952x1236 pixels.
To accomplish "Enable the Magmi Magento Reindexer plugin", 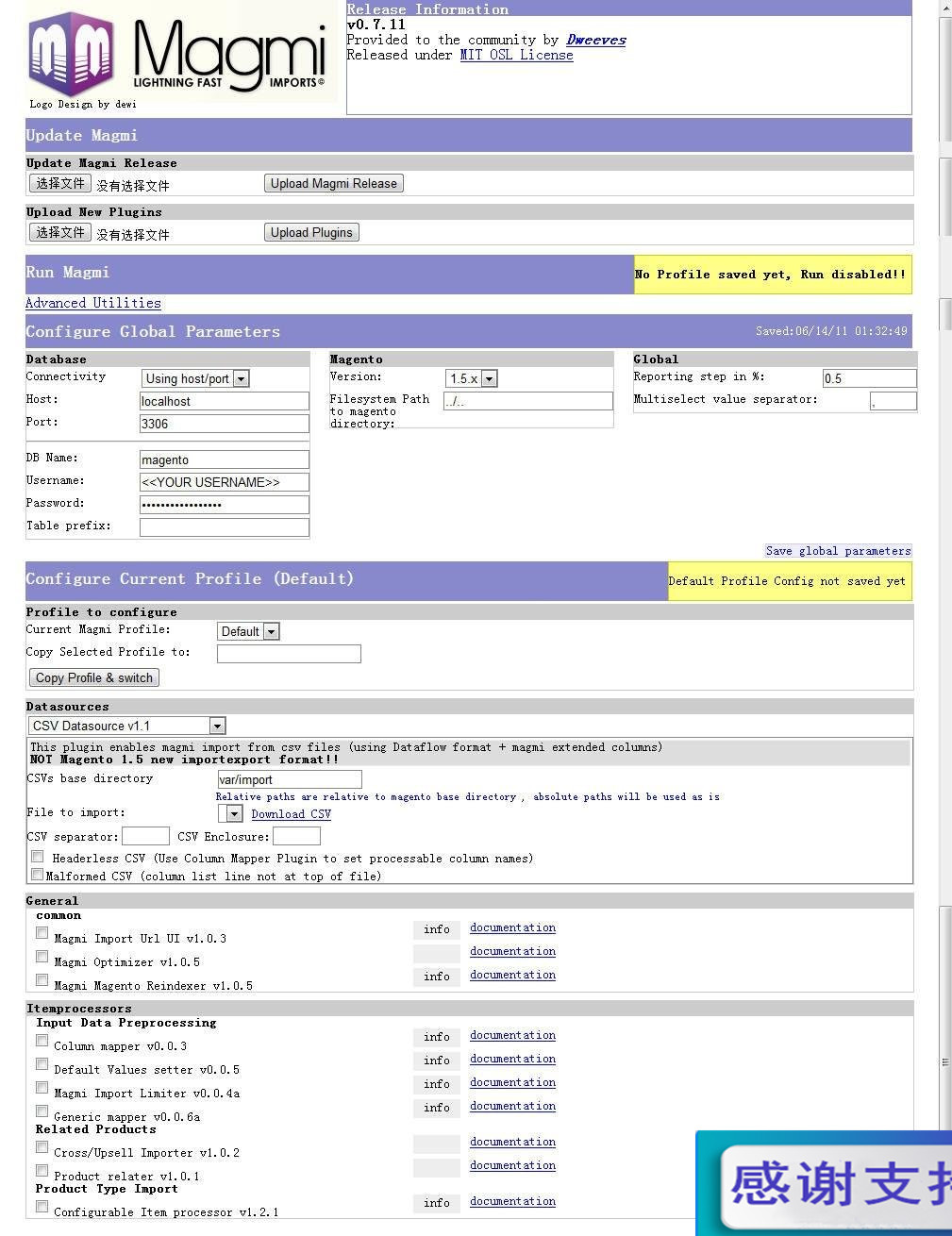I will 42,980.
